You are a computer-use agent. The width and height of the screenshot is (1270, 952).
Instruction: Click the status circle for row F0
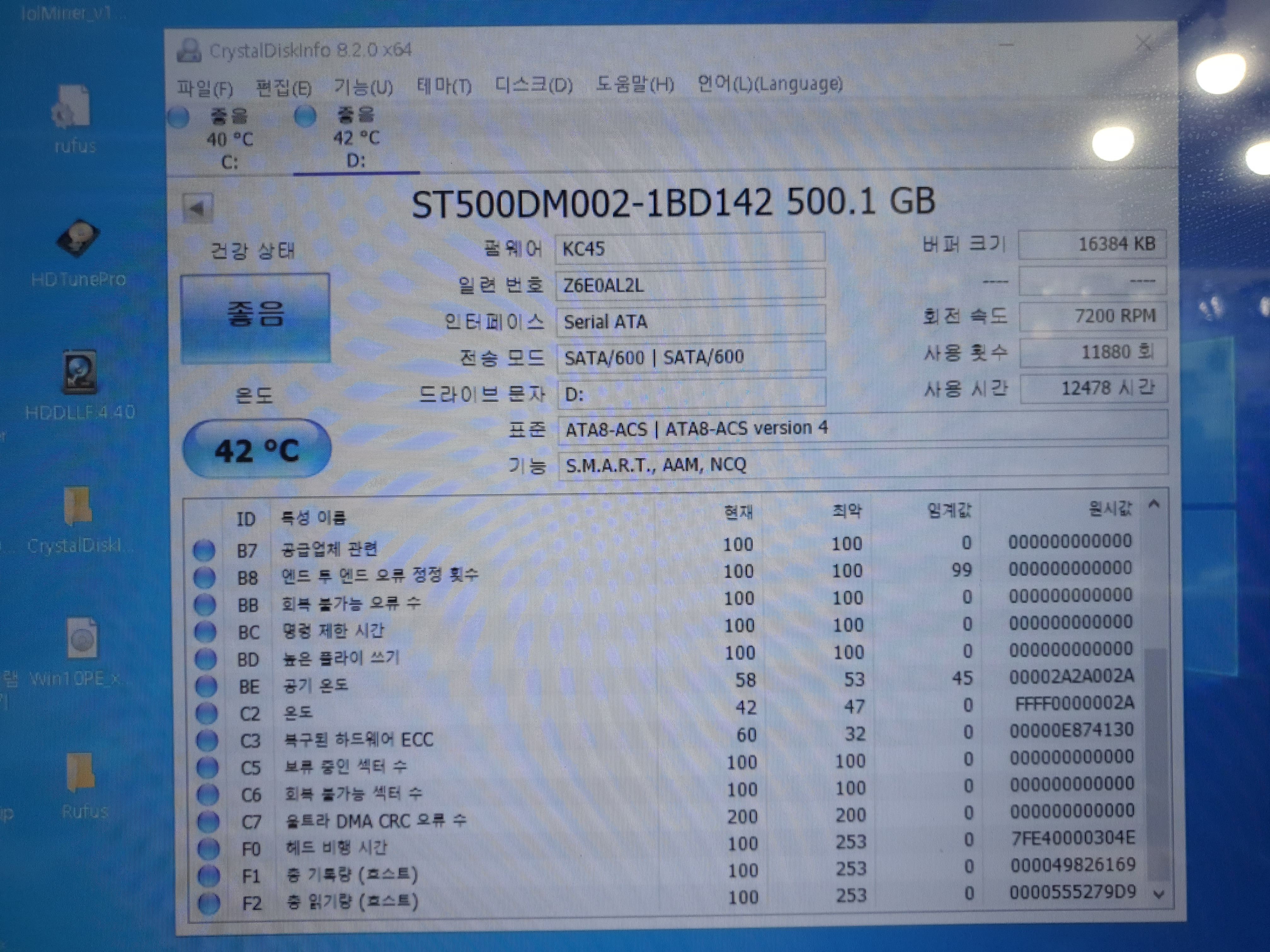coord(208,849)
